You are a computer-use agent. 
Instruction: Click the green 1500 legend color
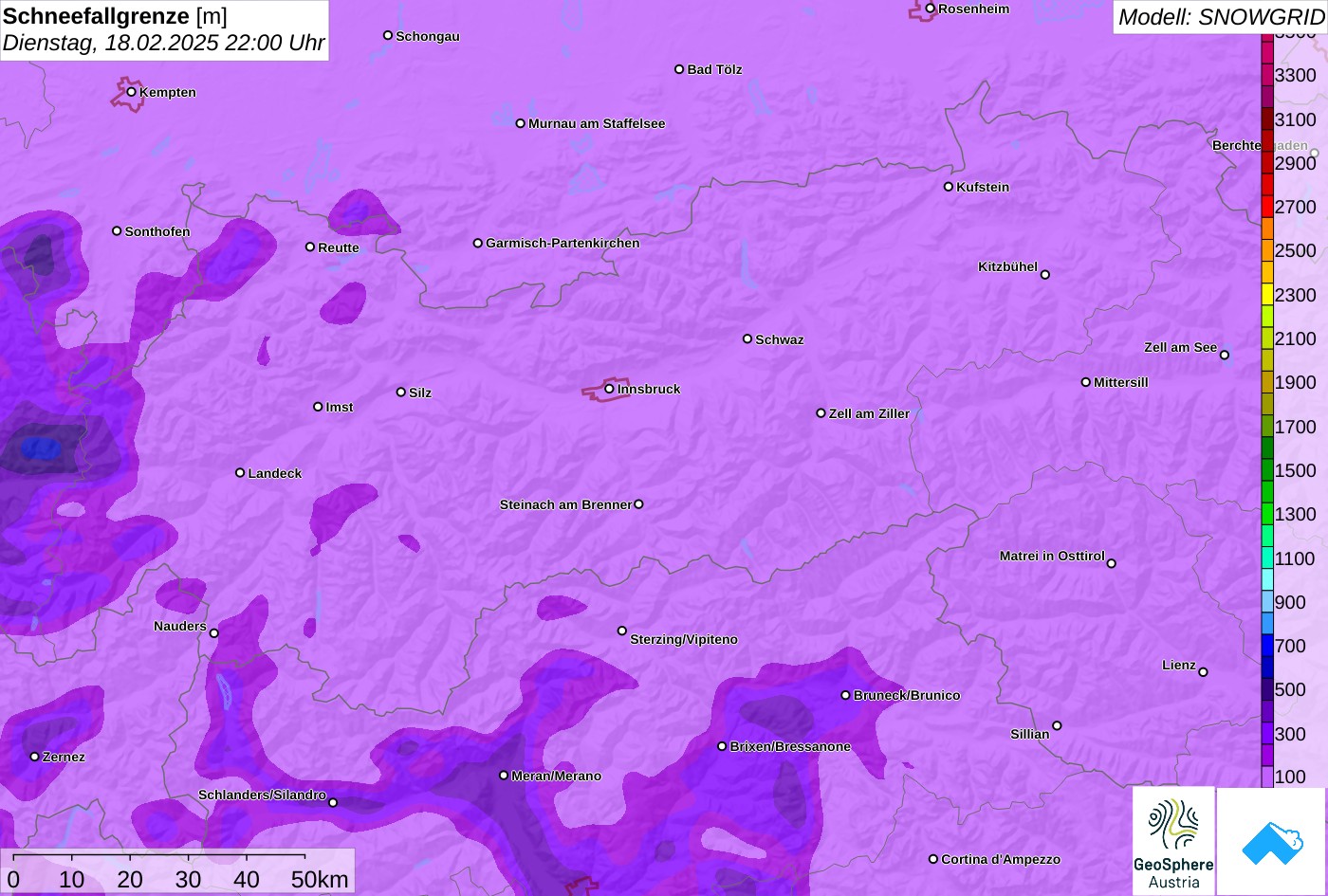(1267, 470)
